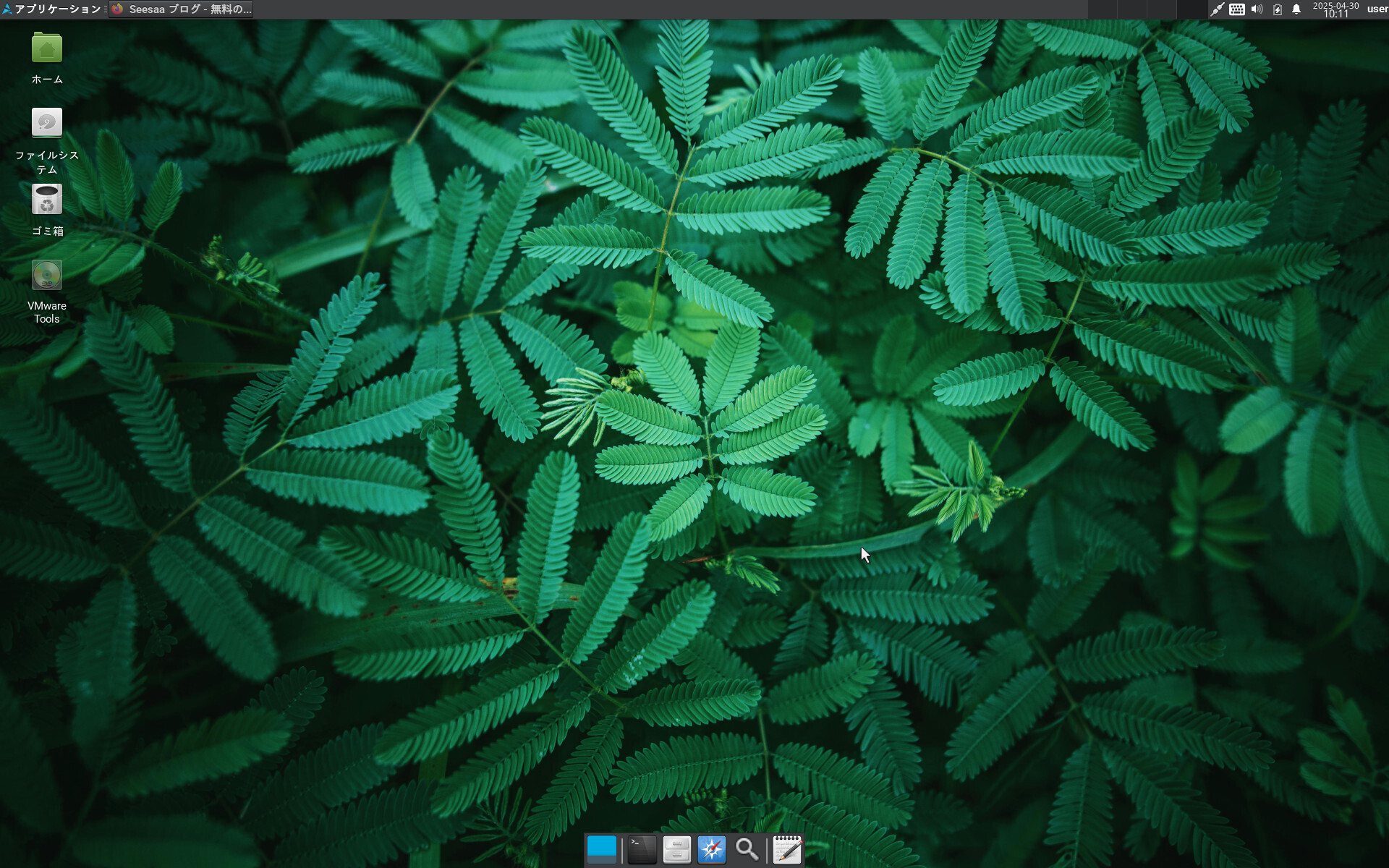Switch to the Seesaa ブログ Firefox window
The height and width of the screenshot is (868, 1389).
(181, 9)
